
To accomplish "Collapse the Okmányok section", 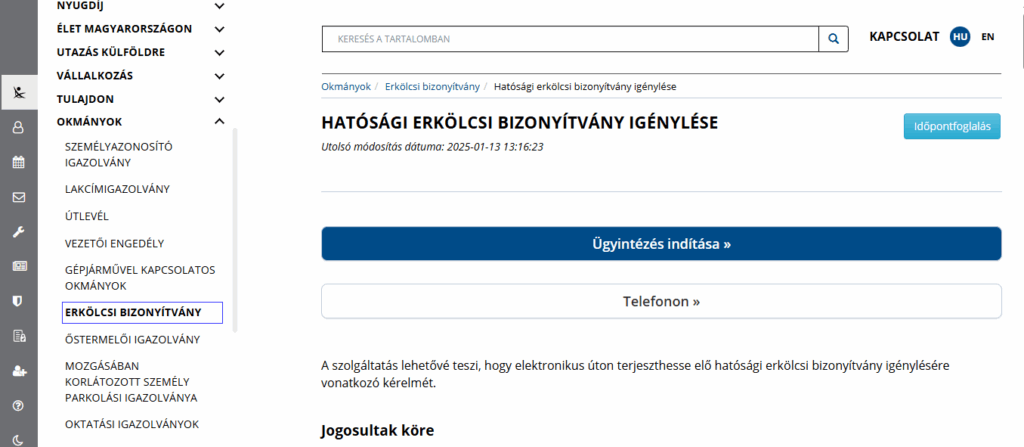I will coord(219,122).
